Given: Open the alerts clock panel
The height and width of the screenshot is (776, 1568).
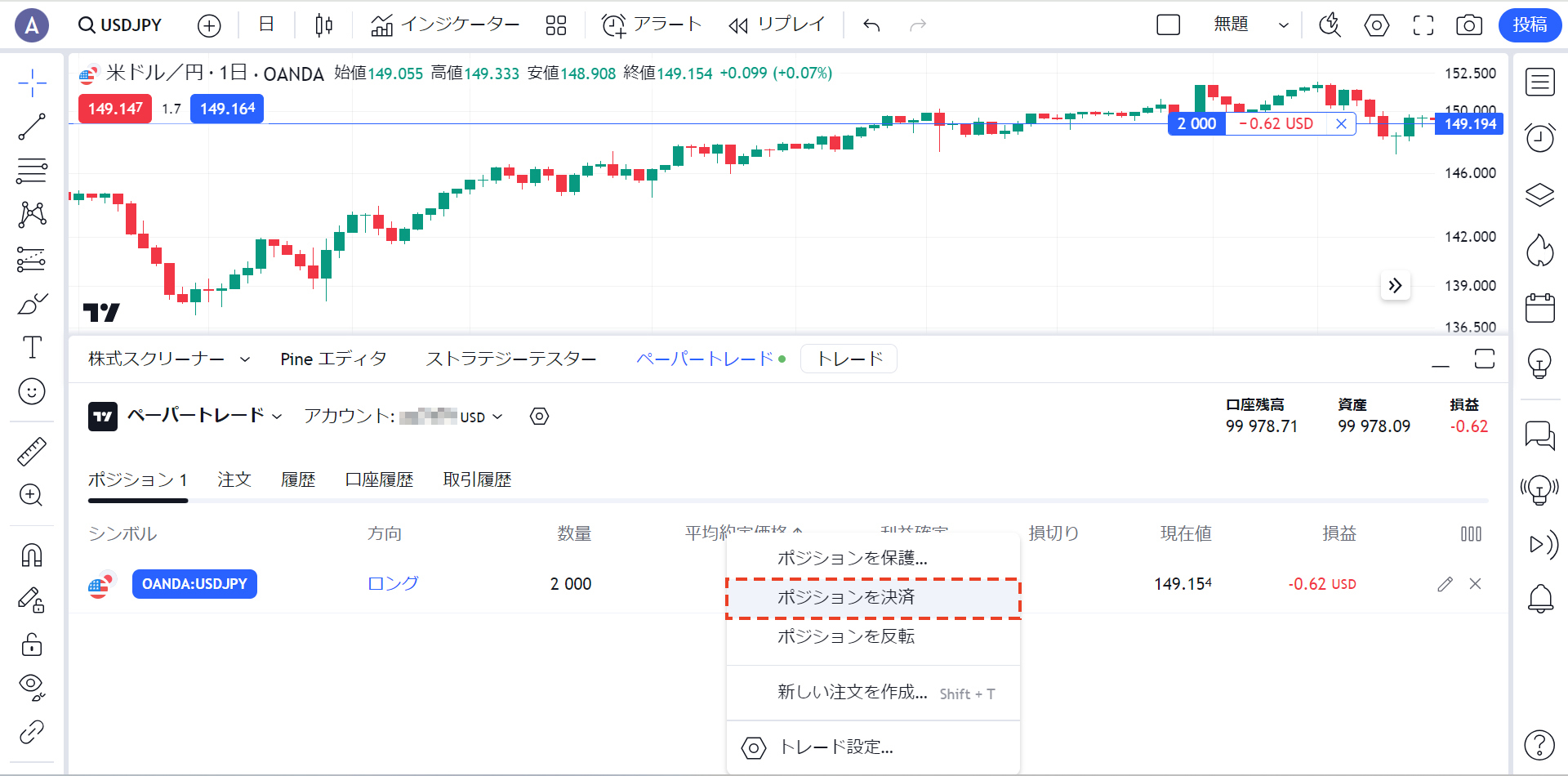Looking at the screenshot, I should coord(1540,138).
